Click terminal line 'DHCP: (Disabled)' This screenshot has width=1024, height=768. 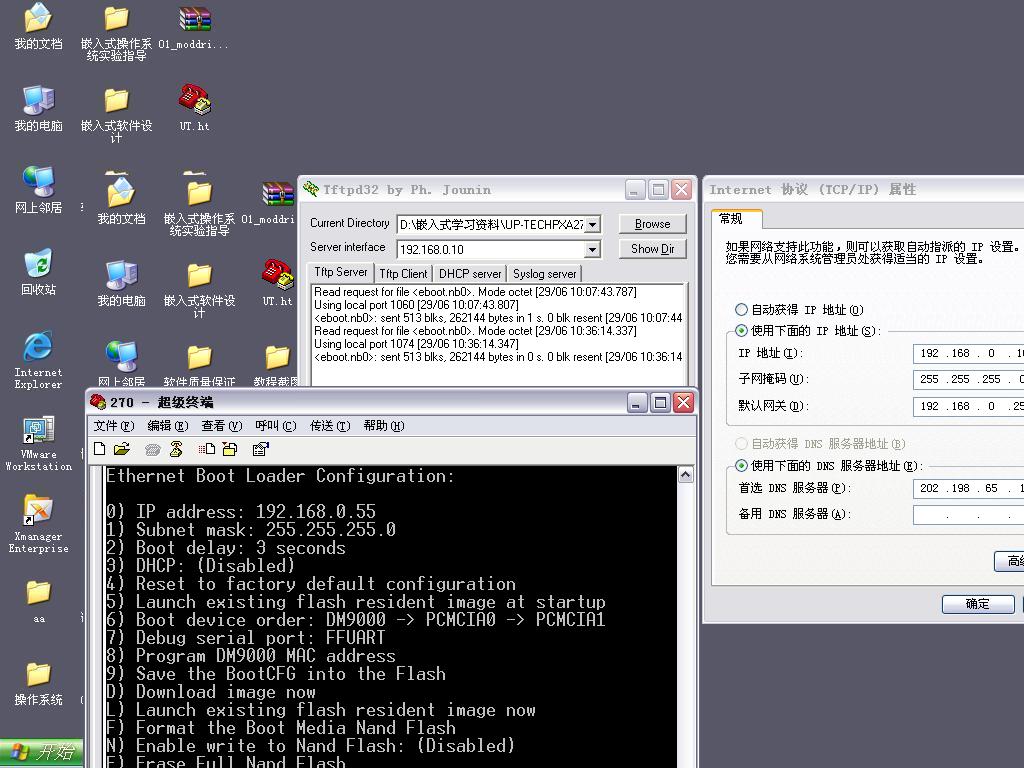click(200, 566)
